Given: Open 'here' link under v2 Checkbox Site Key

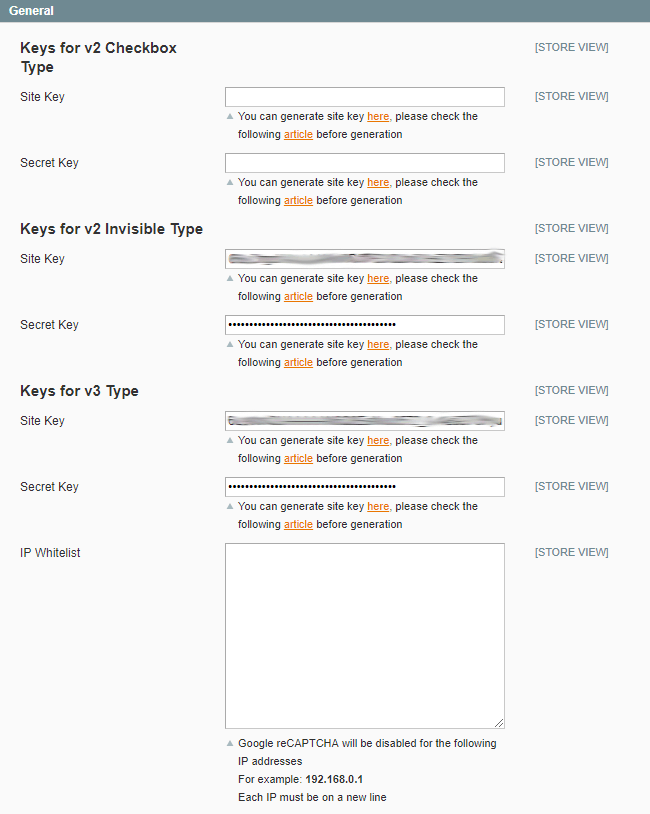Looking at the screenshot, I should click(378, 117).
